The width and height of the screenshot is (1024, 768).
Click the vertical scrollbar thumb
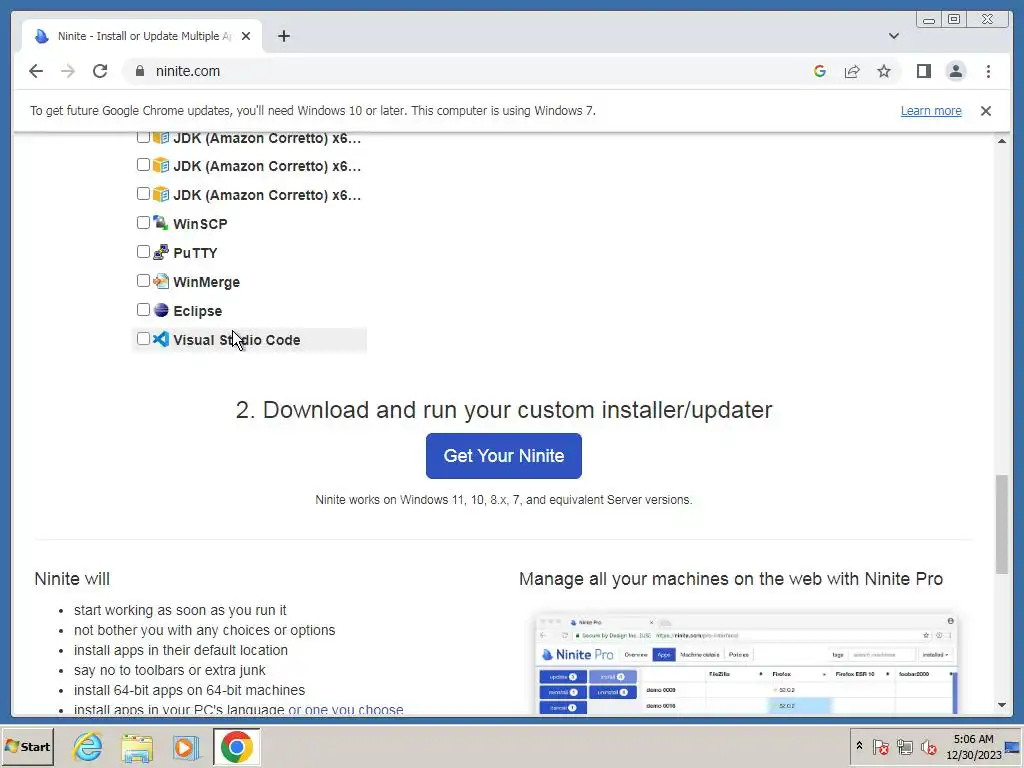click(1002, 524)
